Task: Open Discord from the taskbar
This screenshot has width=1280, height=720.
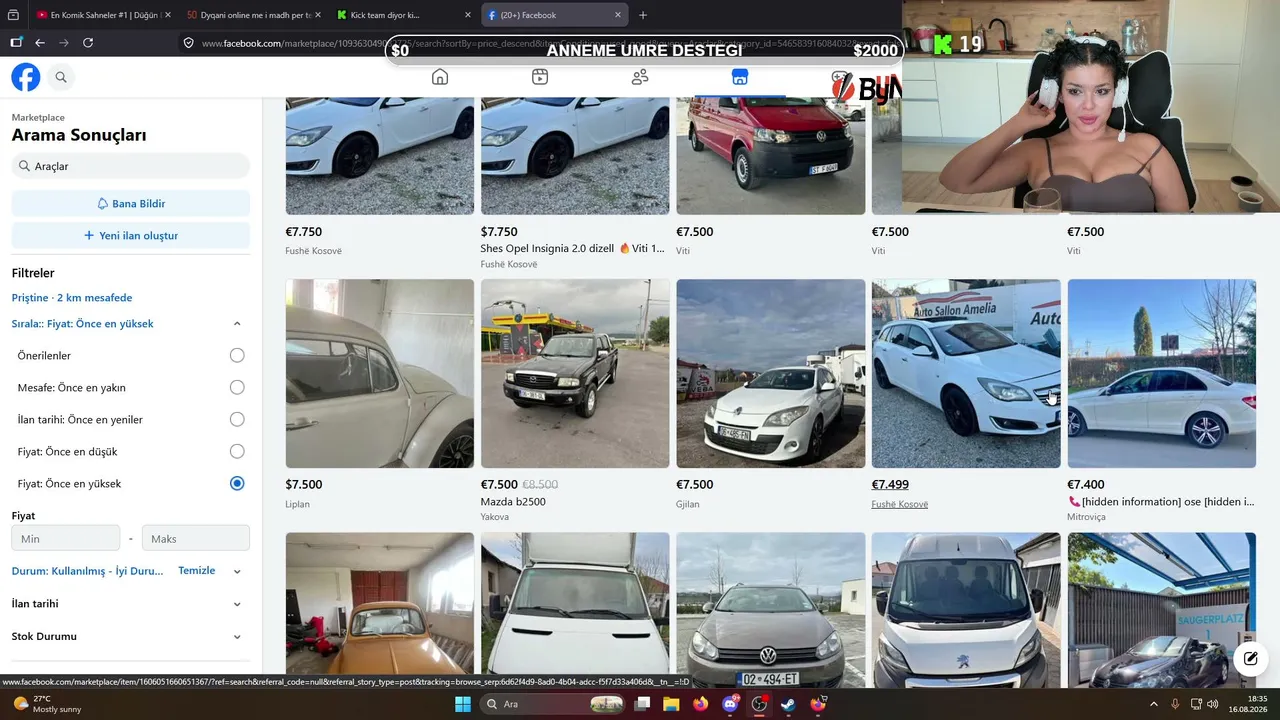Action: click(730, 704)
